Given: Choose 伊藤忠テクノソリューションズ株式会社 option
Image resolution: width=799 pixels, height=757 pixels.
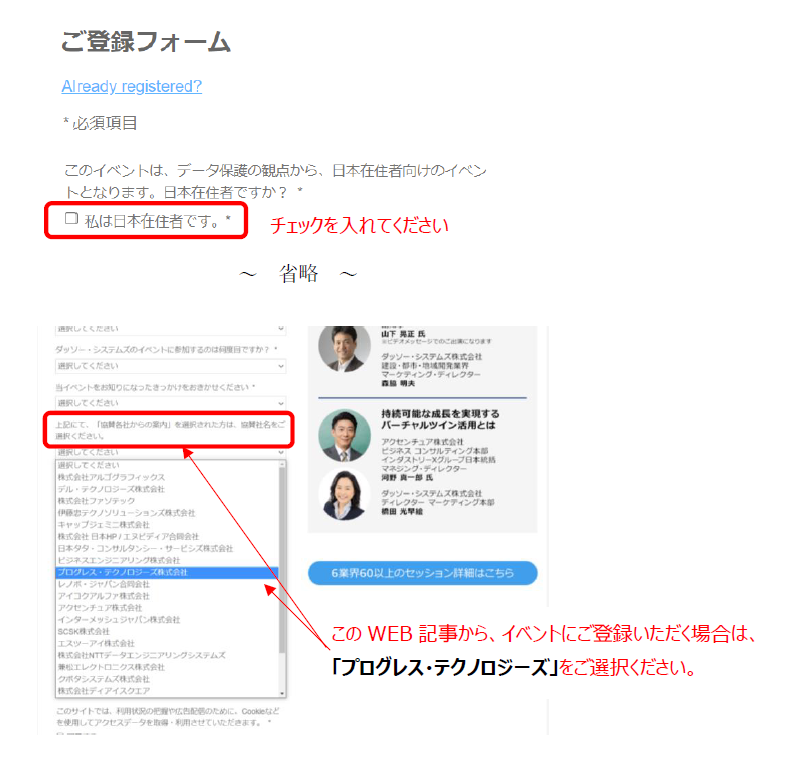Looking at the screenshot, I should 167,512.
